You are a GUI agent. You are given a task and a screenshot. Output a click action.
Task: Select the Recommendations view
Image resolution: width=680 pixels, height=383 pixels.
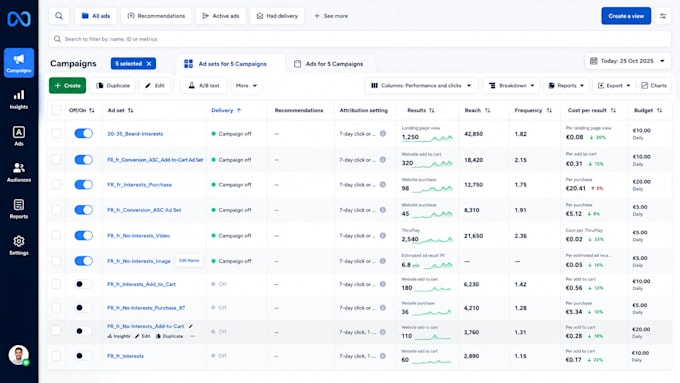point(156,16)
